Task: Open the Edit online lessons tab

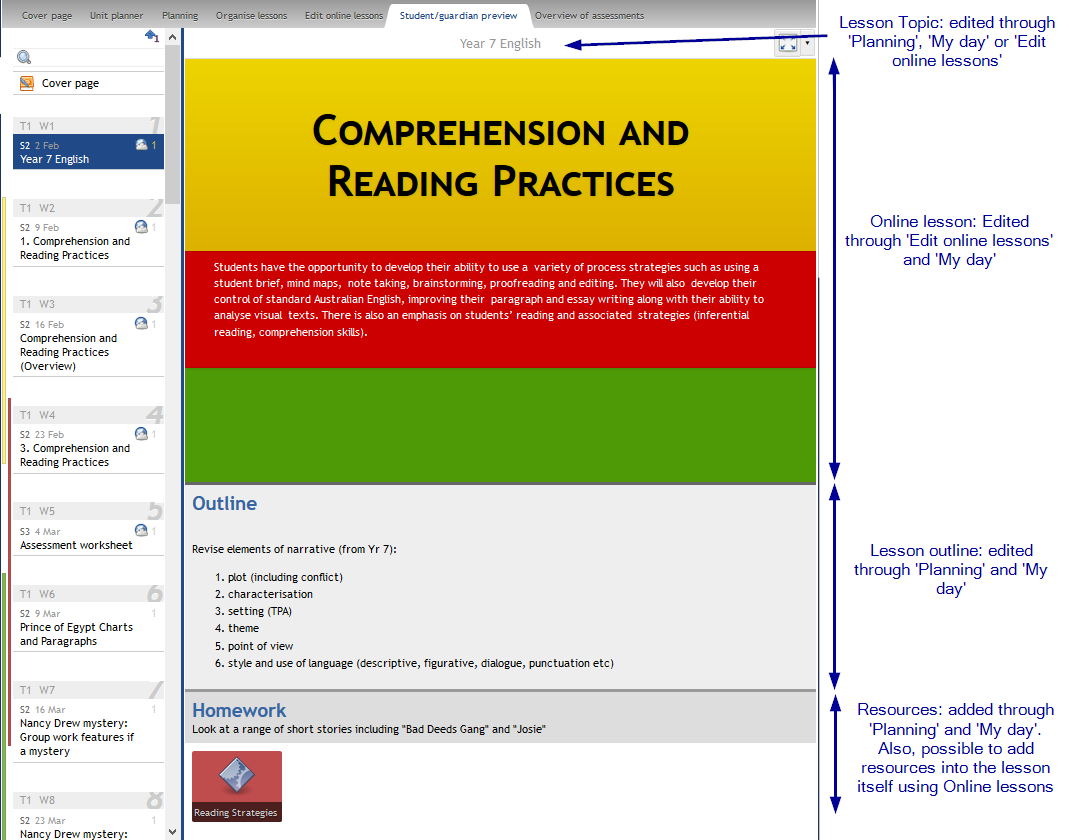Action: coord(343,15)
